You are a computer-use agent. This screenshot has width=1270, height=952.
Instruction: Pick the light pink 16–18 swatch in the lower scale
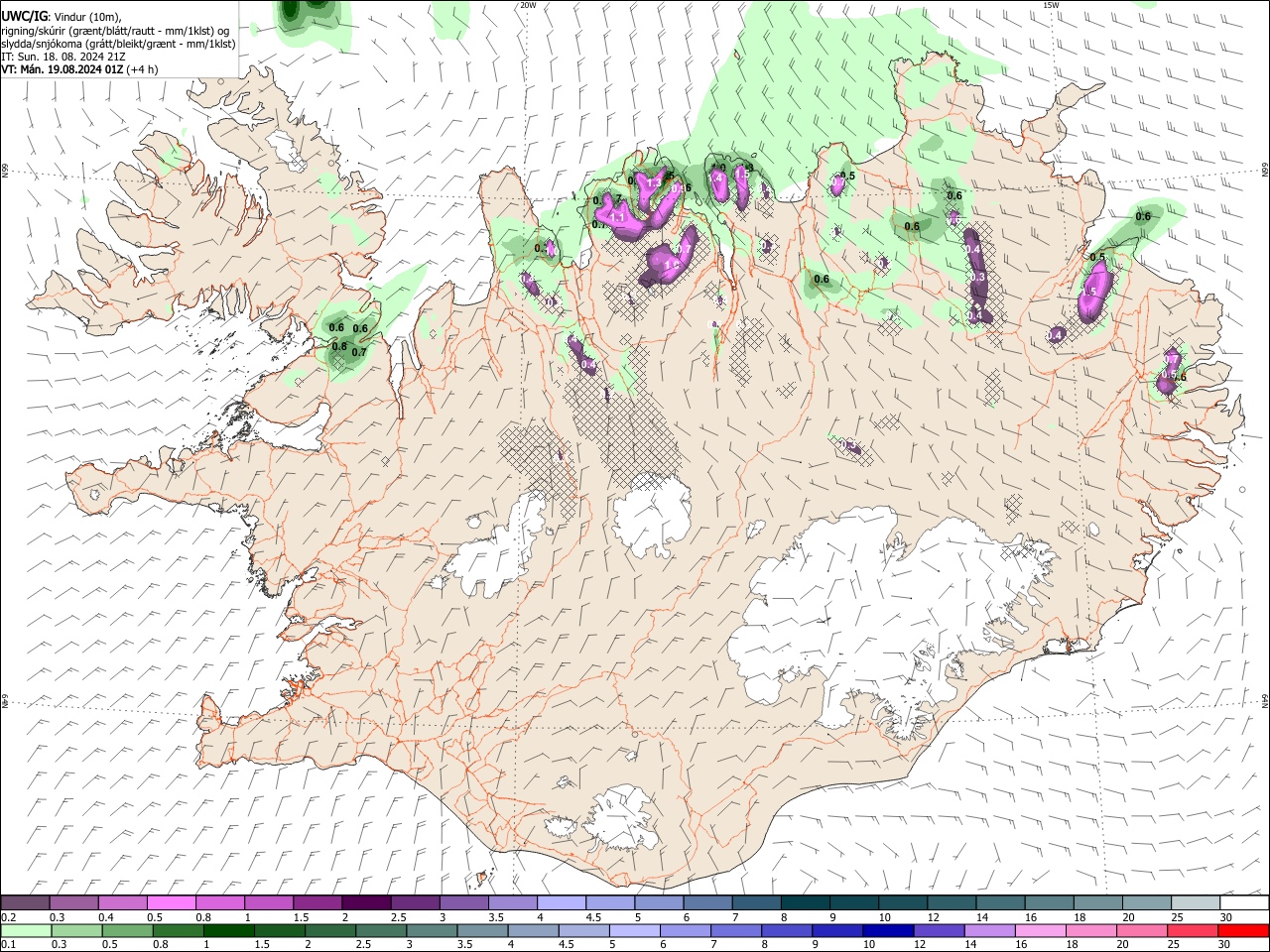click(1041, 930)
